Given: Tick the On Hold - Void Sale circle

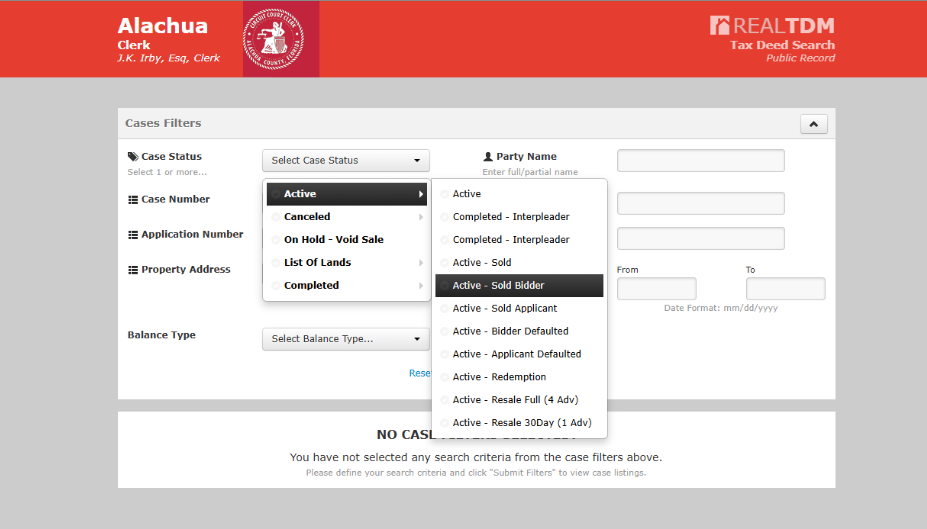Looking at the screenshot, I should click(276, 240).
